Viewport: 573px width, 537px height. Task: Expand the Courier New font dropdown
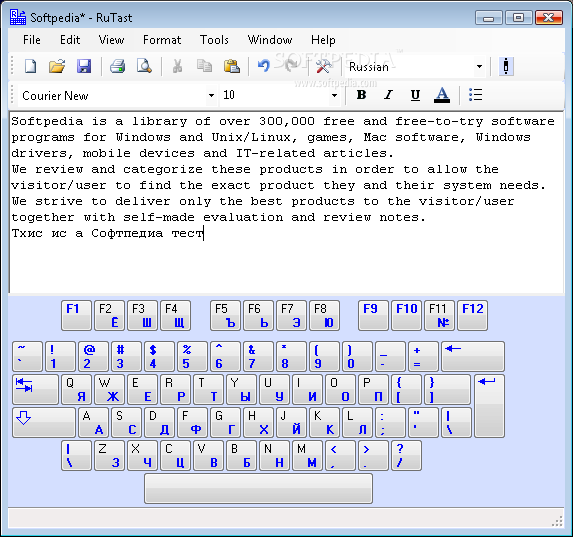(x=211, y=95)
